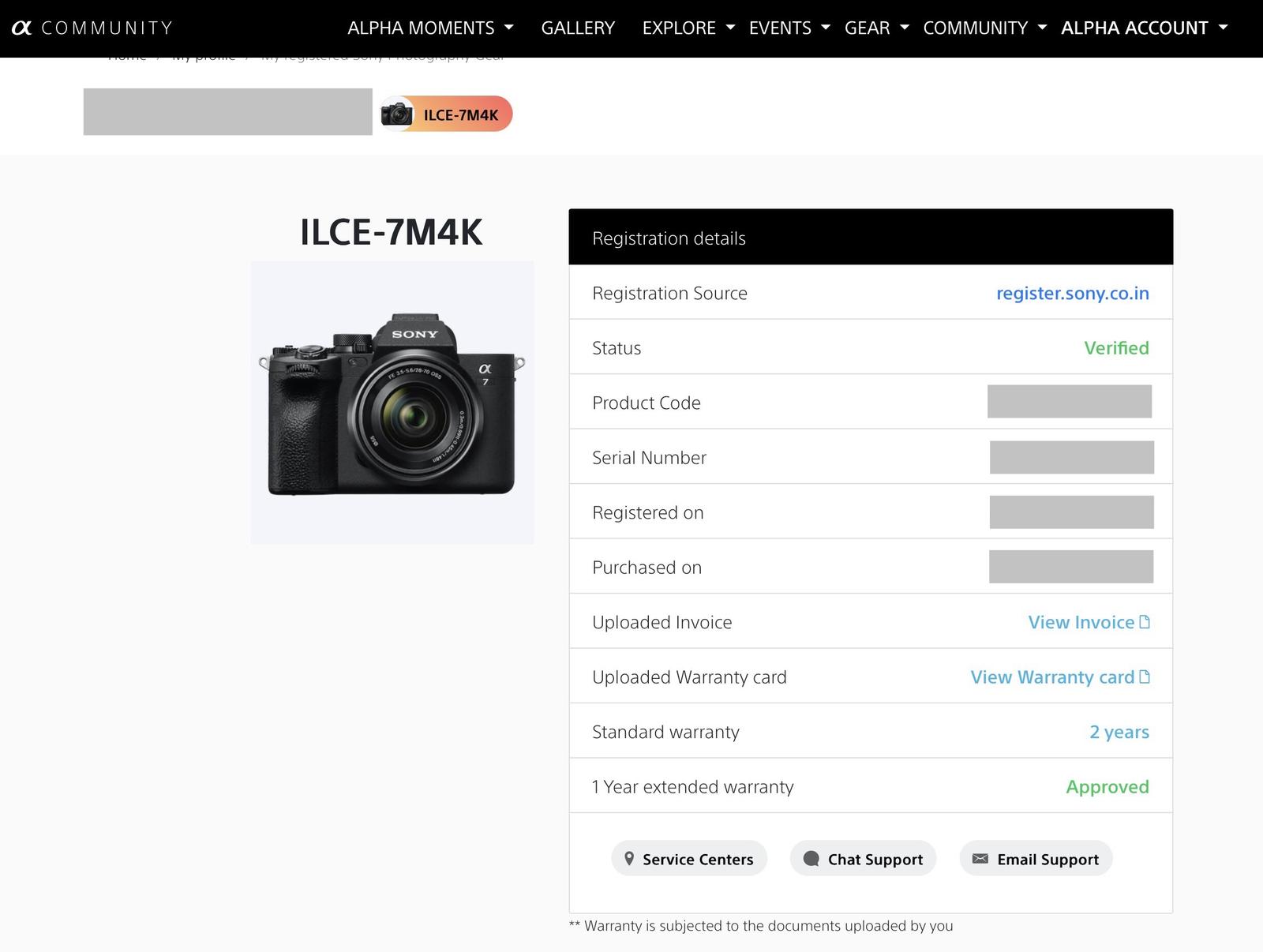Click the Alpha logo icon

21,28
